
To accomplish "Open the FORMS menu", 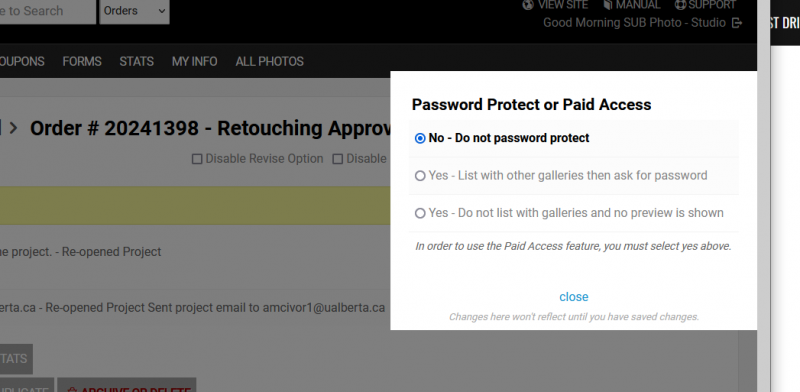I will click(82, 61).
